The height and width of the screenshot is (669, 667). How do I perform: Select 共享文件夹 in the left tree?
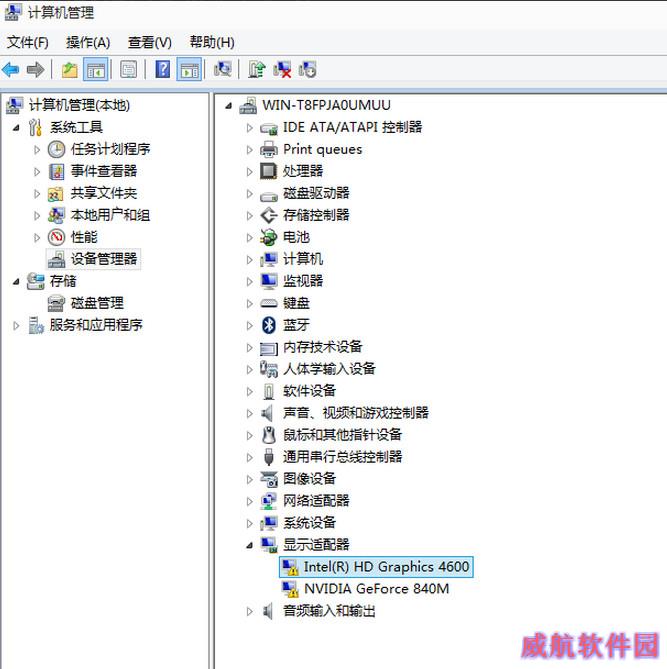[x=104, y=193]
